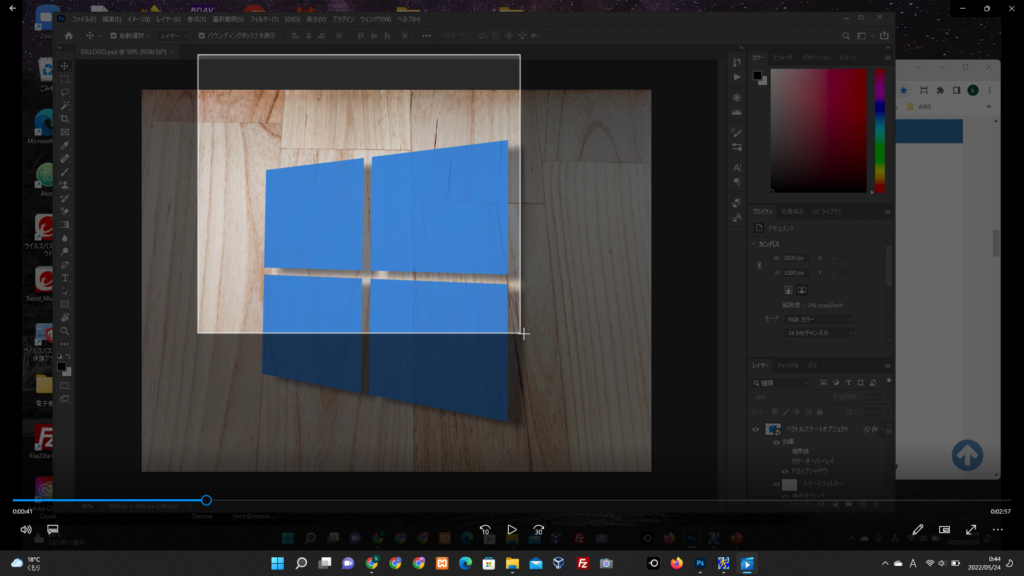
Task: Open the ウィンドウ(W) menu in Photoshop
Action: point(376,19)
